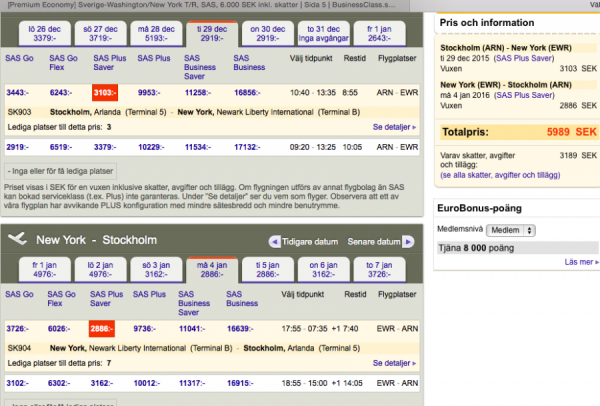
Task: Select the to 7 jan return tab
Action: click(x=393, y=268)
